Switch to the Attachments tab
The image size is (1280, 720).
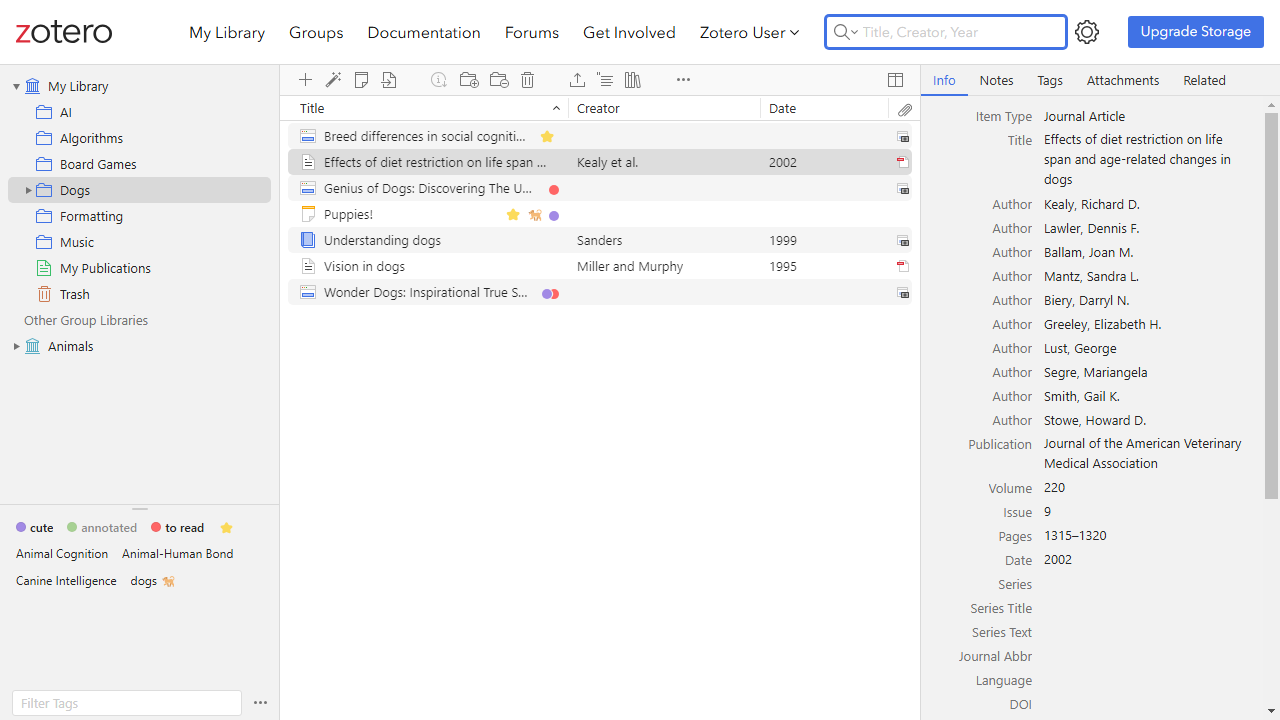(x=1123, y=81)
